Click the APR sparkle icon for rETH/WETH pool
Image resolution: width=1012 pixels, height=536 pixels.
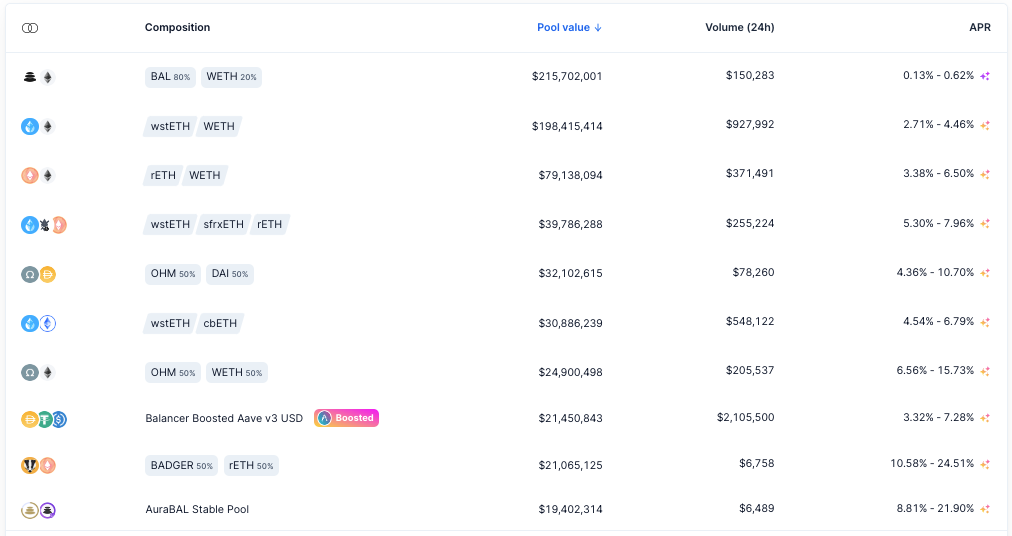985,174
